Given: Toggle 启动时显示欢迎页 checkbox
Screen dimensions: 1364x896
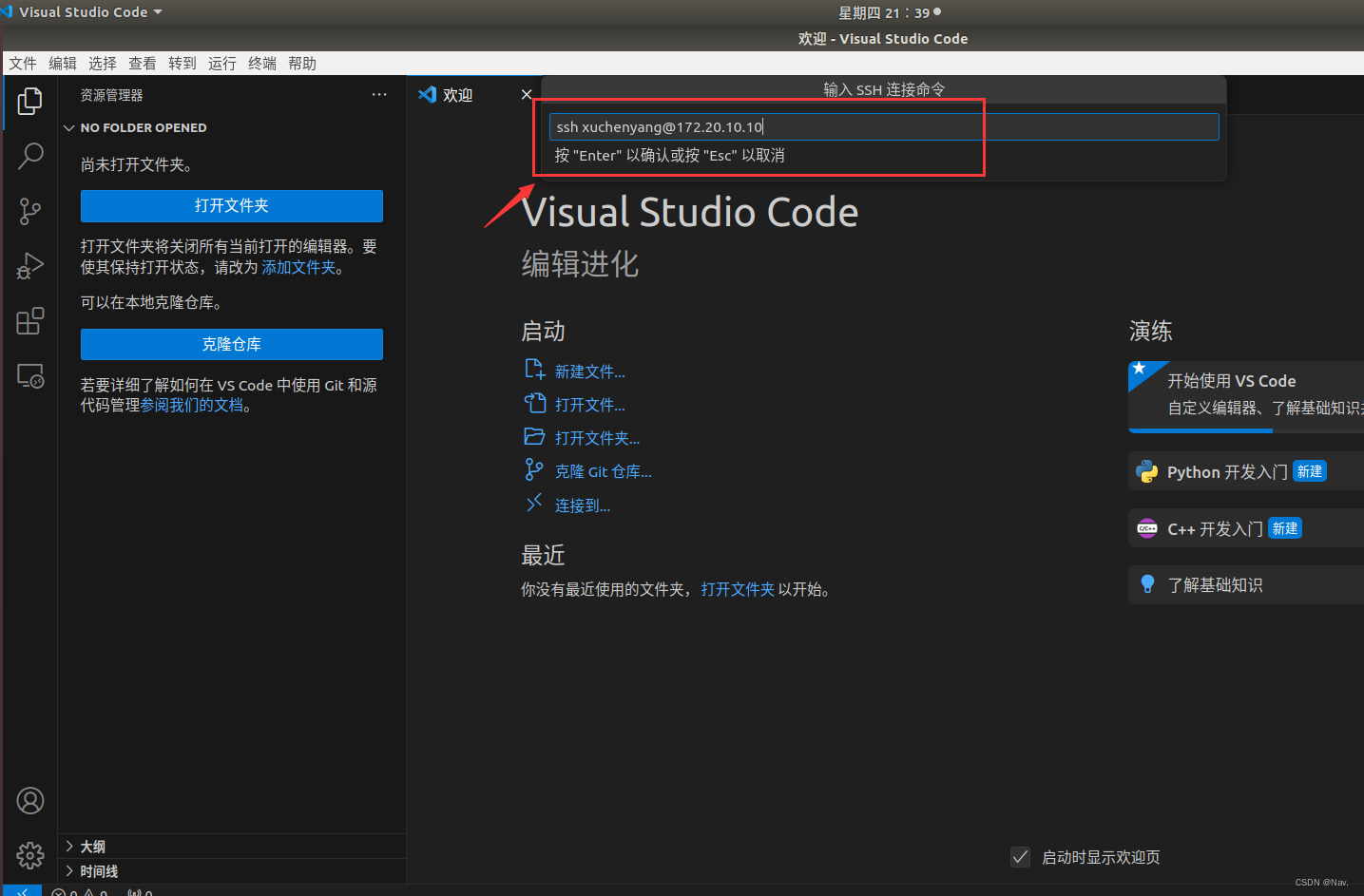Looking at the screenshot, I should tap(1020, 857).
